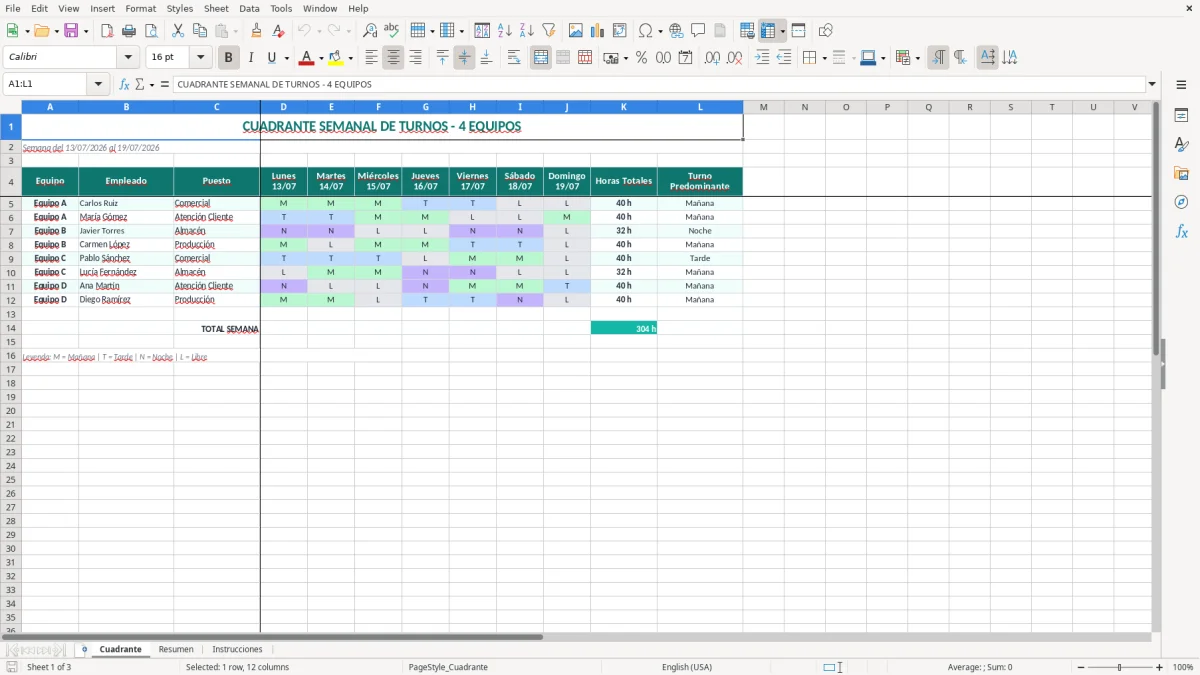Click the Spelling check icon
1200x675 pixels.
click(x=391, y=31)
